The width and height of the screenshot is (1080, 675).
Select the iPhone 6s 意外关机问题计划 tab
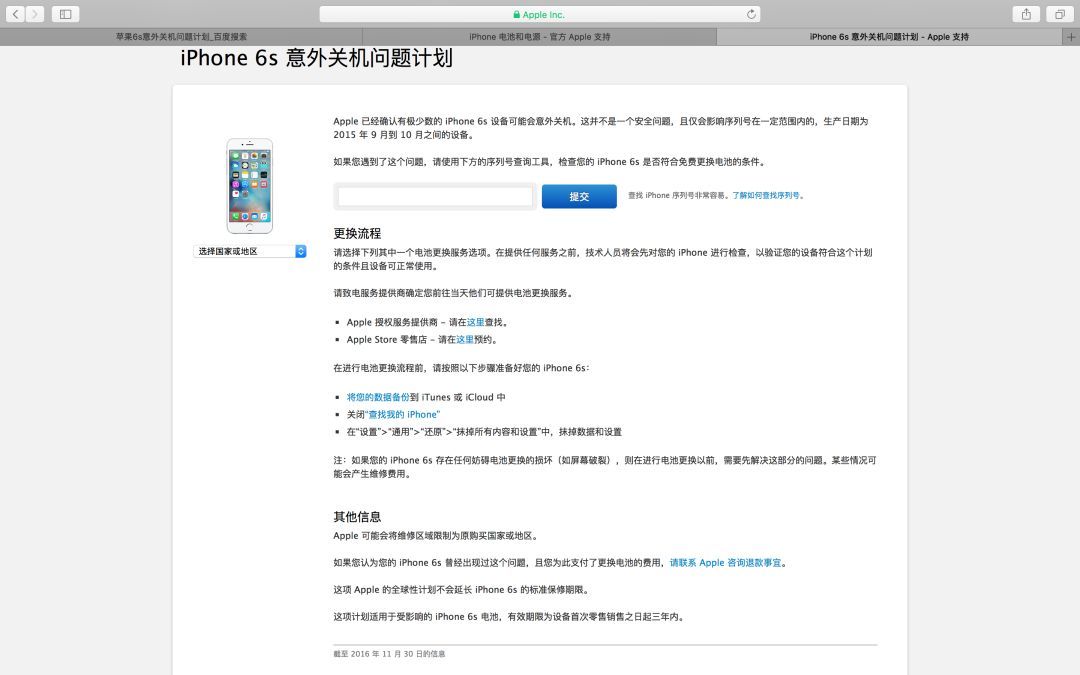coord(888,37)
